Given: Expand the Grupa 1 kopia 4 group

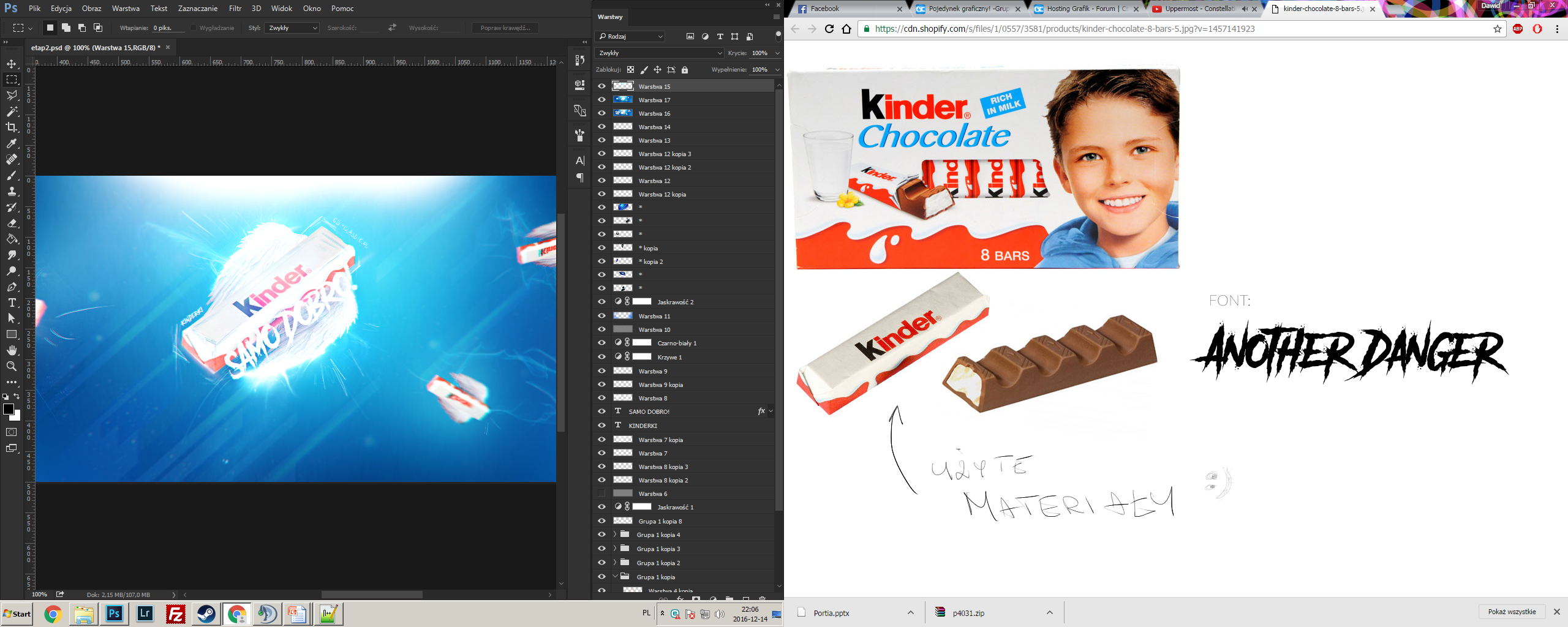Looking at the screenshot, I should coord(615,535).
